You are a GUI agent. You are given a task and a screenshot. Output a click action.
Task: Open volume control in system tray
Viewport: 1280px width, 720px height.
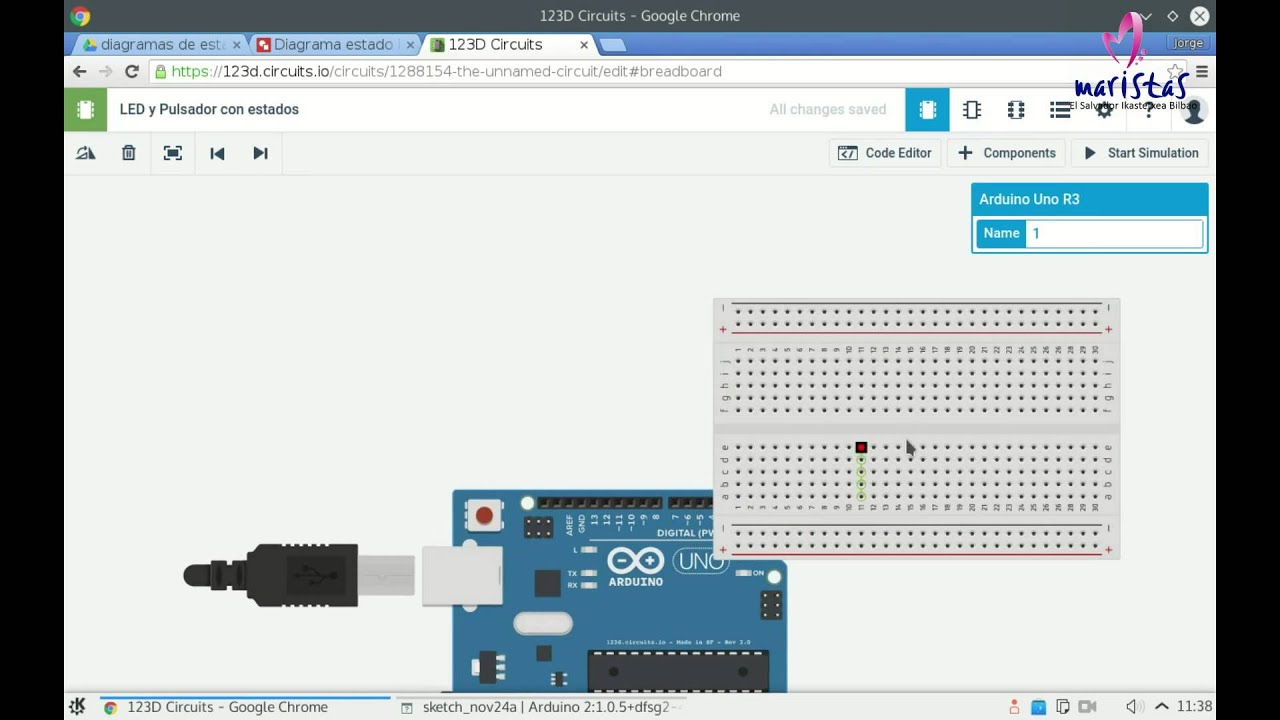tap(1132, 707)
